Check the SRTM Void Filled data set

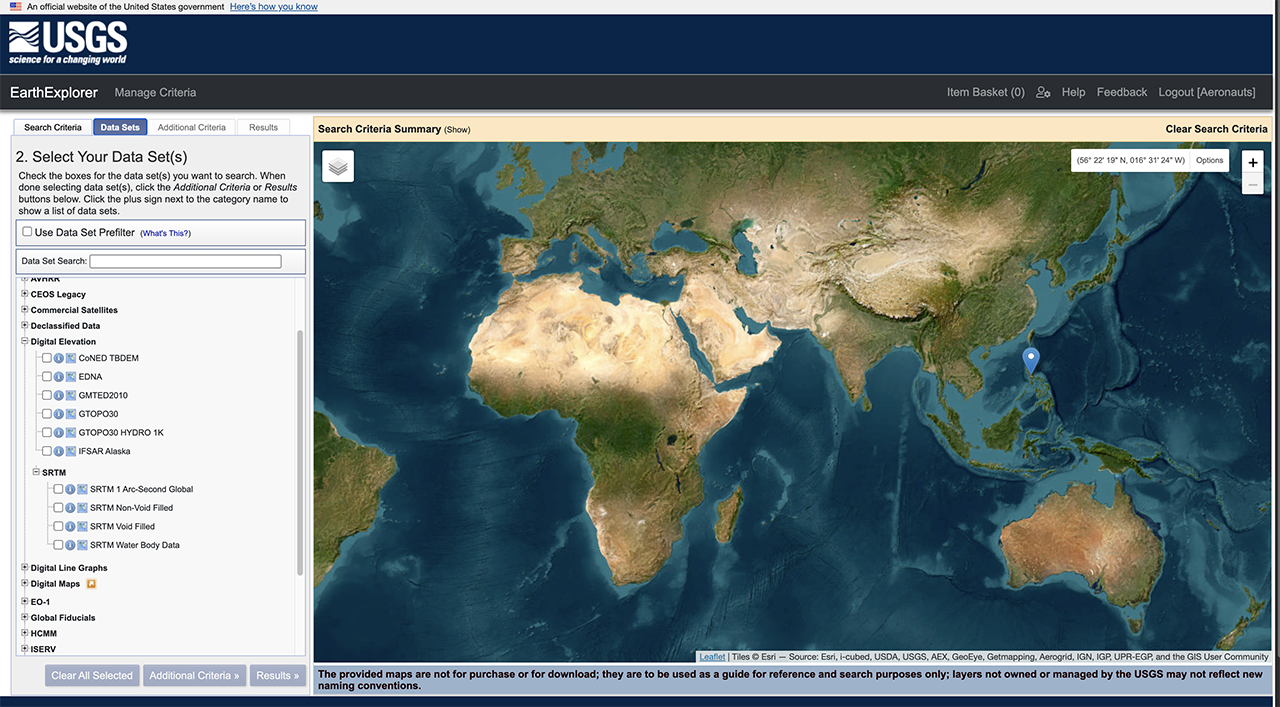coord(58,527)
